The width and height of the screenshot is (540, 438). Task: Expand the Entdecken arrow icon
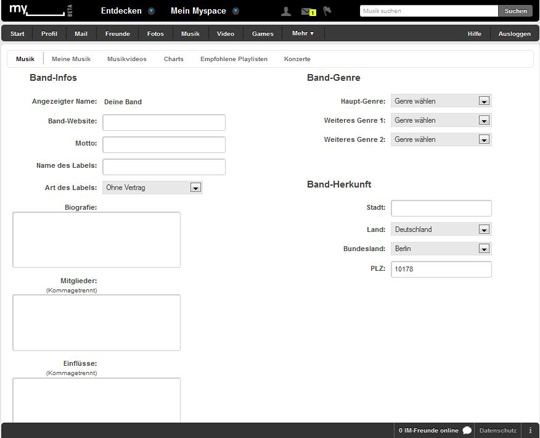click(x=151, y=11)
